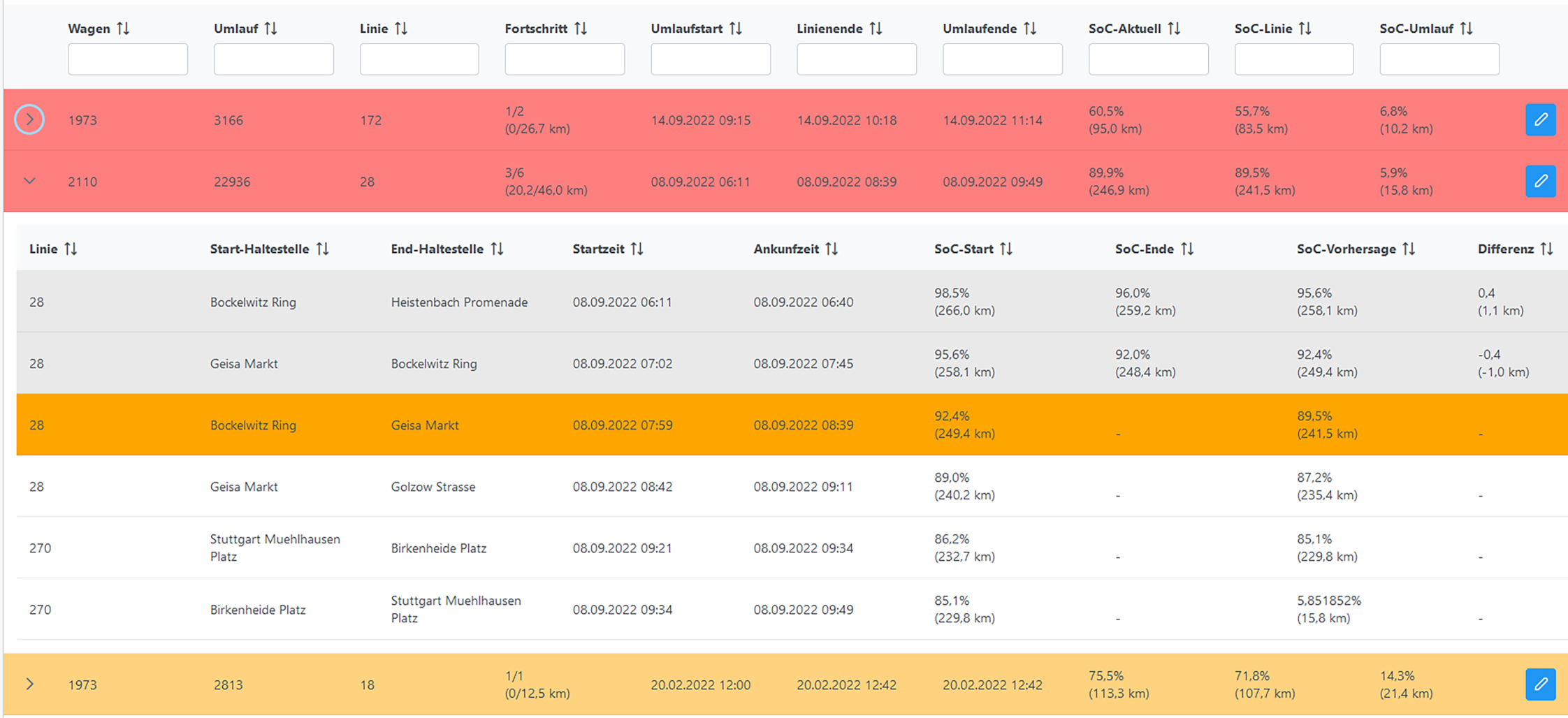1568x718 pixels.
Task: Sort sub-table by Differenz
Action: point(1546,249)
